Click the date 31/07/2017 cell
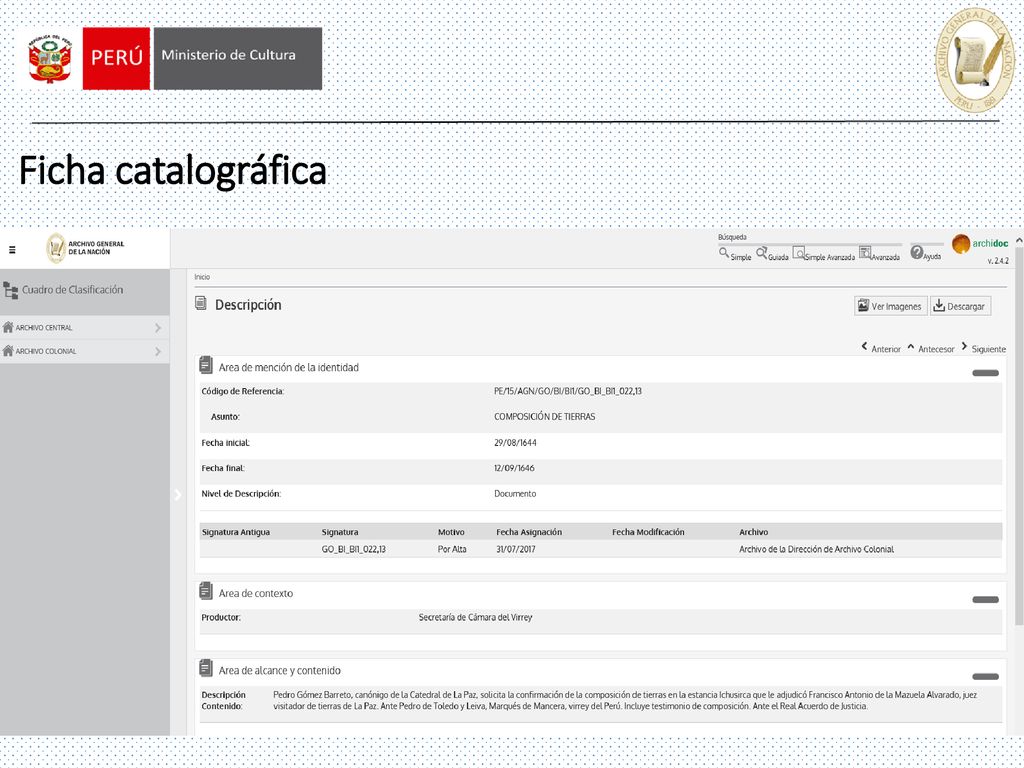Viewport: 1024px width, 768px height. pyautogui.click(x=515, y=549)
